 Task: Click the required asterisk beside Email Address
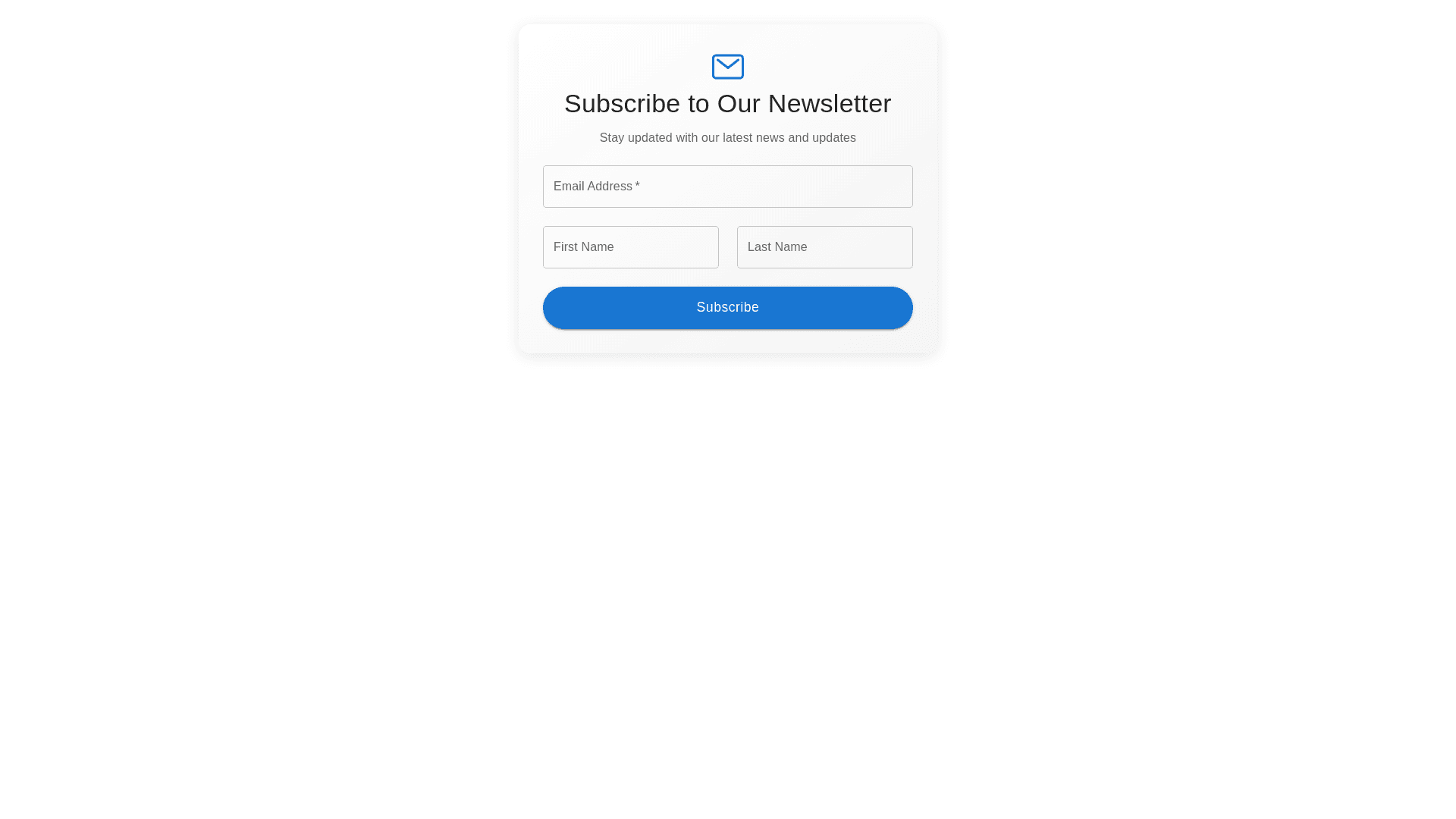pos(638,186)
